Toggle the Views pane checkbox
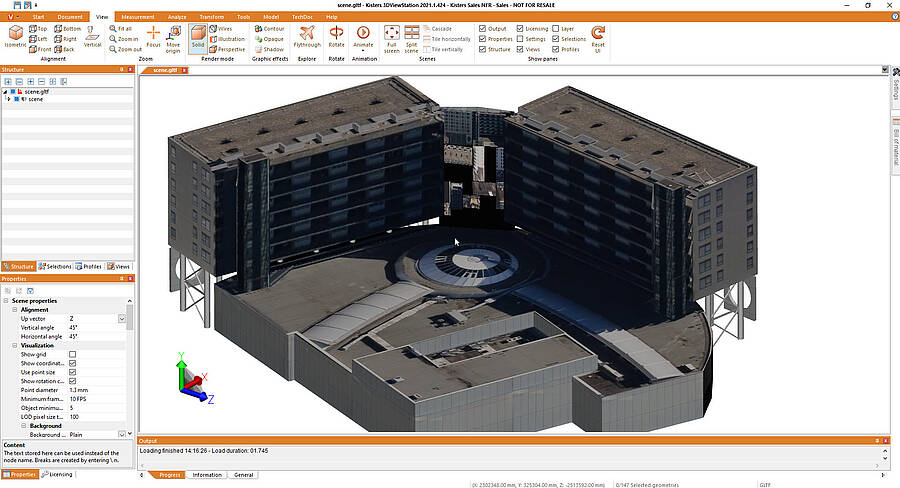The image size is (900, 488). tap(519, 49)
